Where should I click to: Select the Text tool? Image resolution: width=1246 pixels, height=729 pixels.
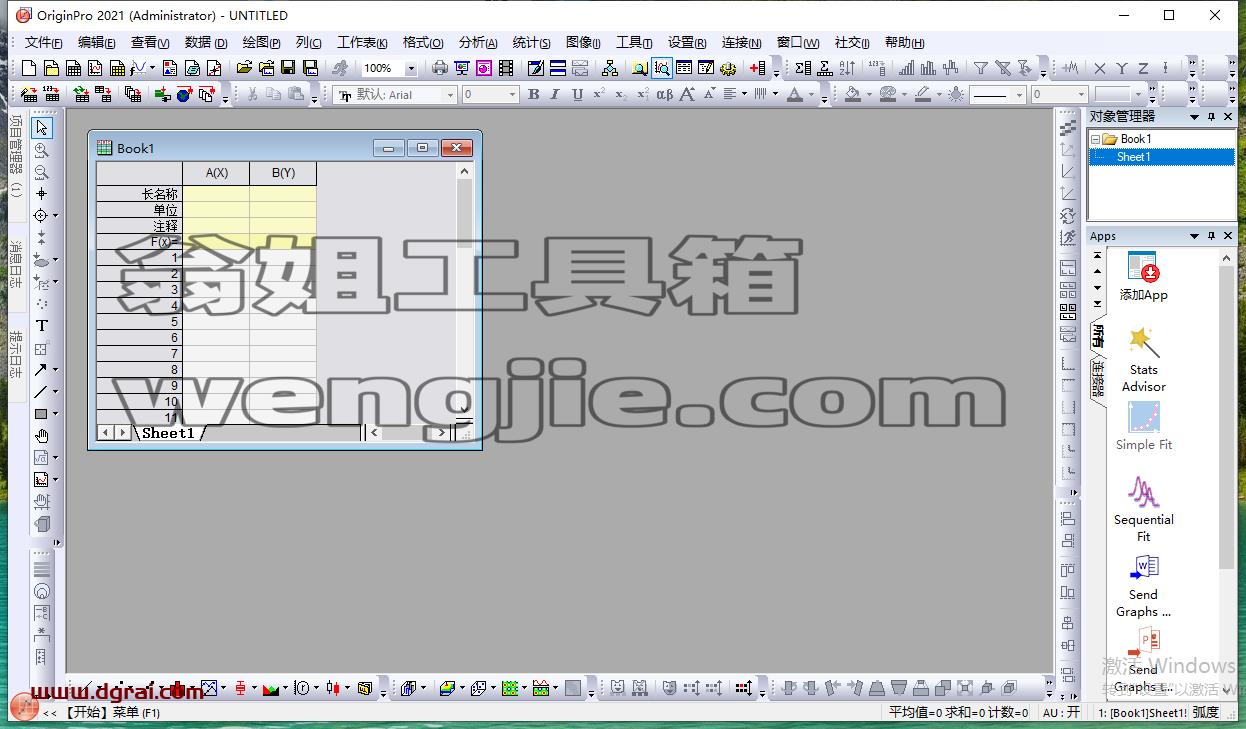tap(41, 326)
